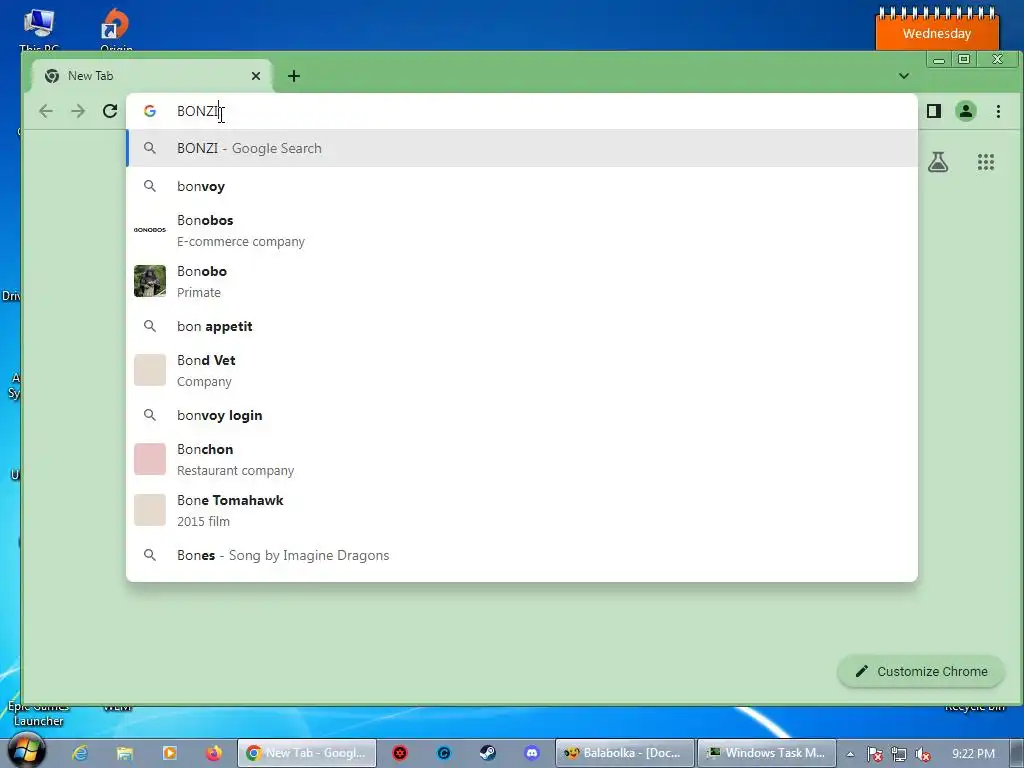Click the Bonobos logo thumbnail
This screenshot has width=1024, height=768.
point(150,230)
